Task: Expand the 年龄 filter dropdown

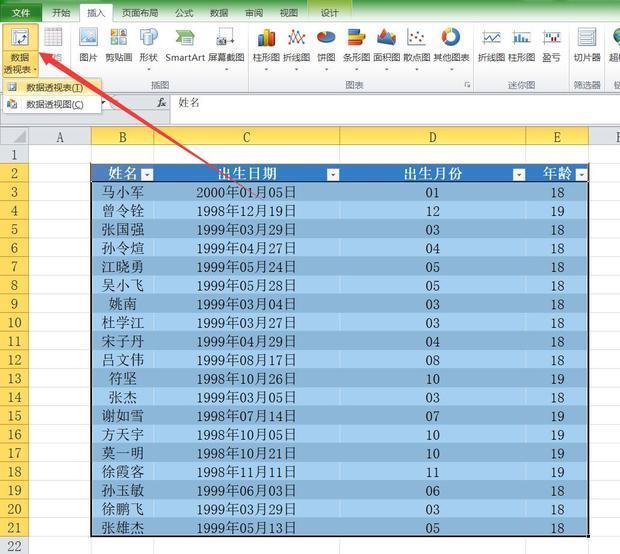Action: click(x=581, y=174)
